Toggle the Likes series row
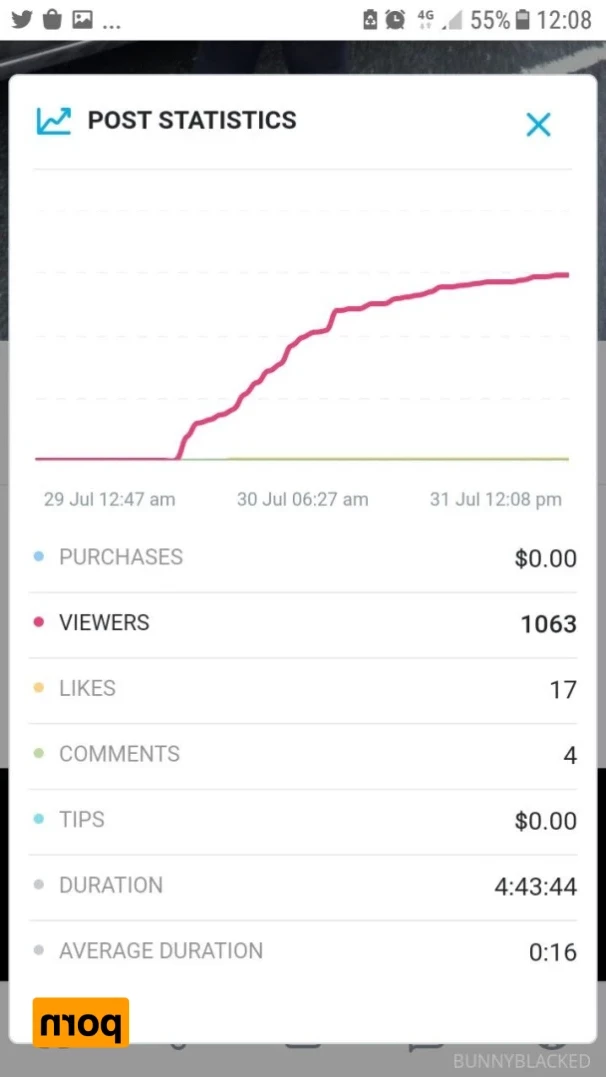 303,689
